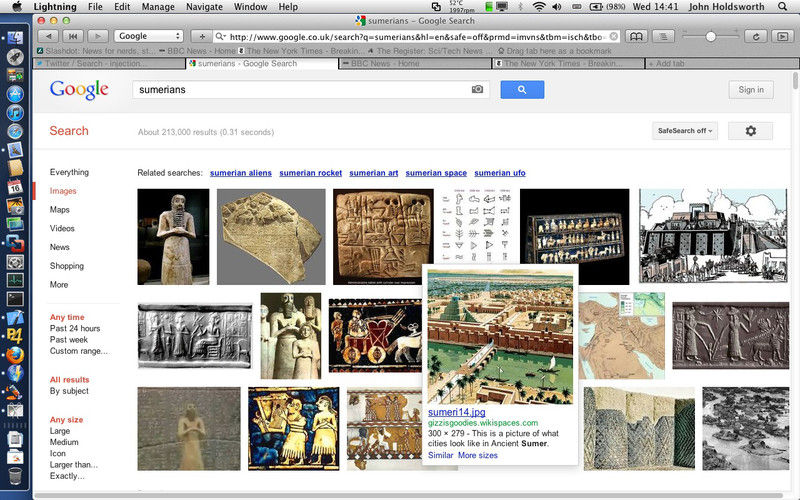Choose the By subject results option
This screenshot has width=800, height=500.
(69, 391)
